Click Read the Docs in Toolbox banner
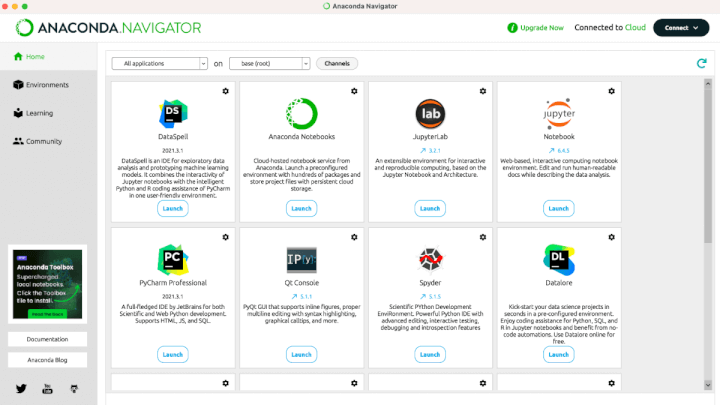The width and height of the screenshot is (720, 405). (x=47, y=314)
